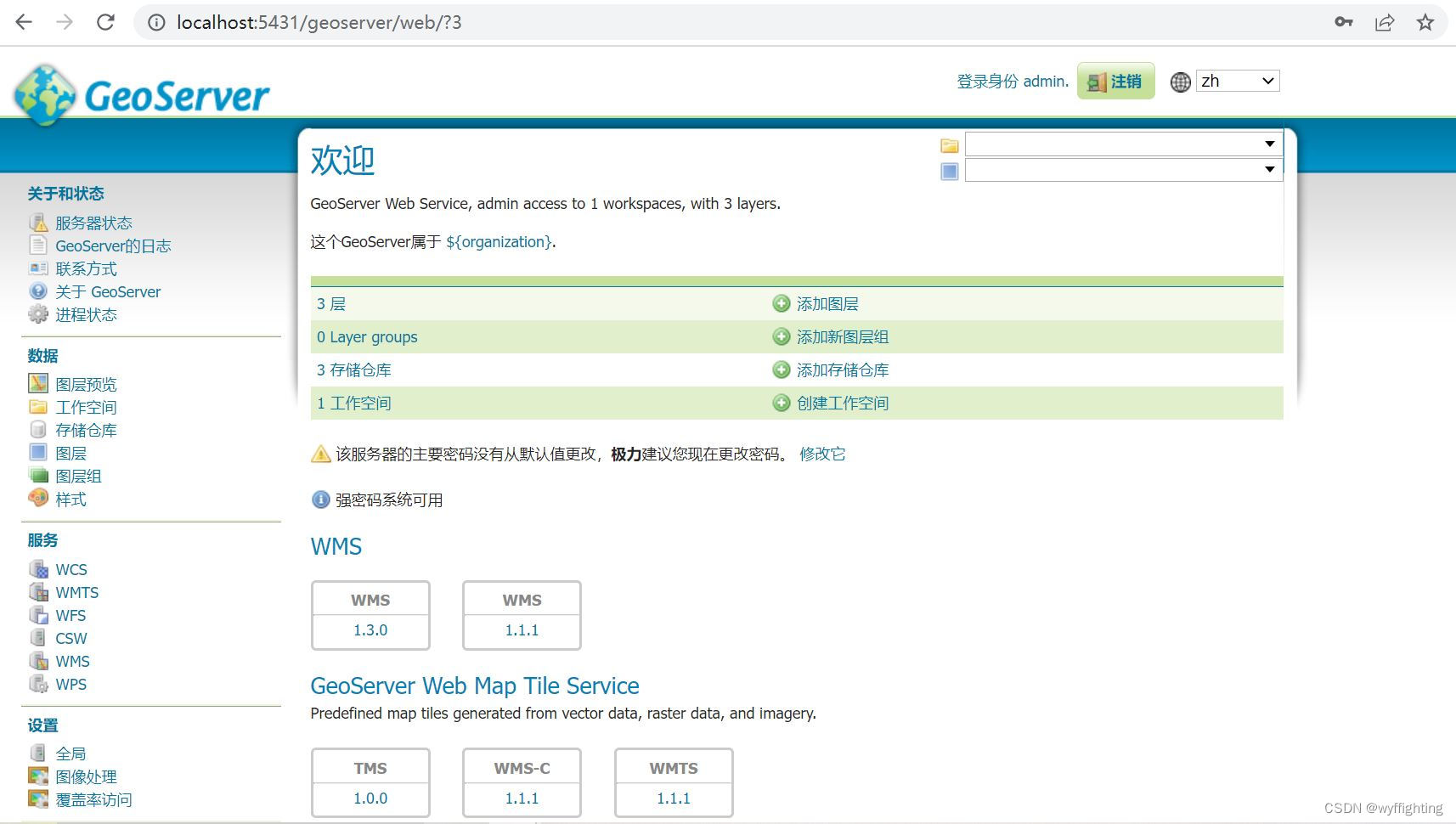The width and height of the screenshot is (1456, 824).
Task: Open the GeoServer的日志 log file icon
Action: click(38, 245)
